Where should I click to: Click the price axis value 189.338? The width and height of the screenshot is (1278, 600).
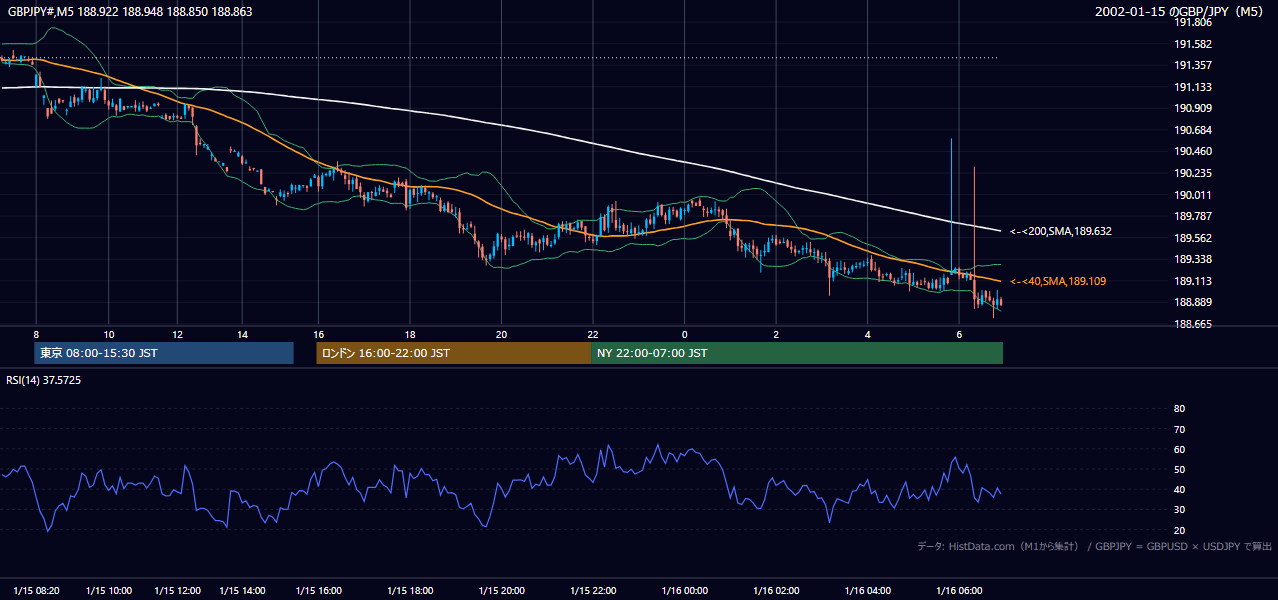(x=1192, y=259)
